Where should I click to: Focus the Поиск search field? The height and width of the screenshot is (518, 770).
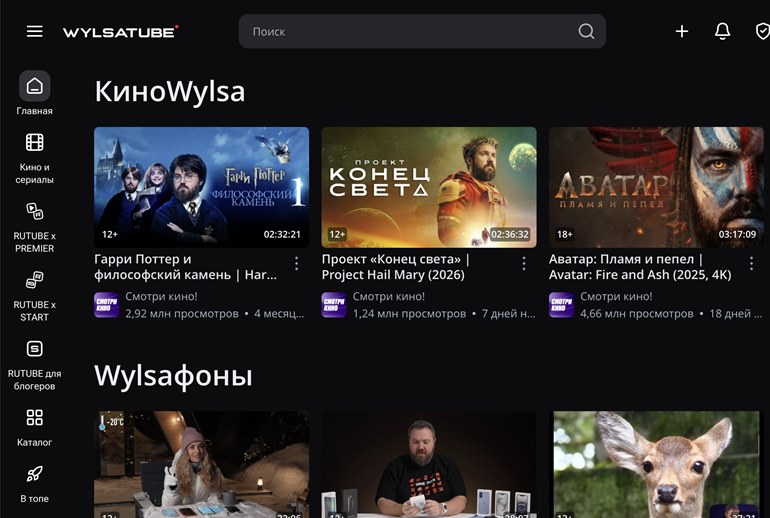point(422,31)
